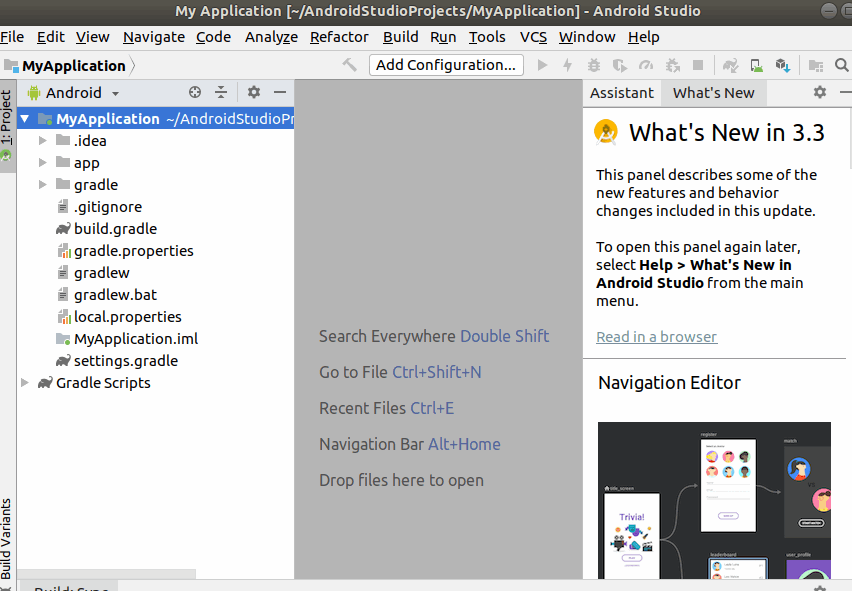Viewport: 852px width, 591px height.
Task: Open the AVD Manager icon
Action: [756, 65]
